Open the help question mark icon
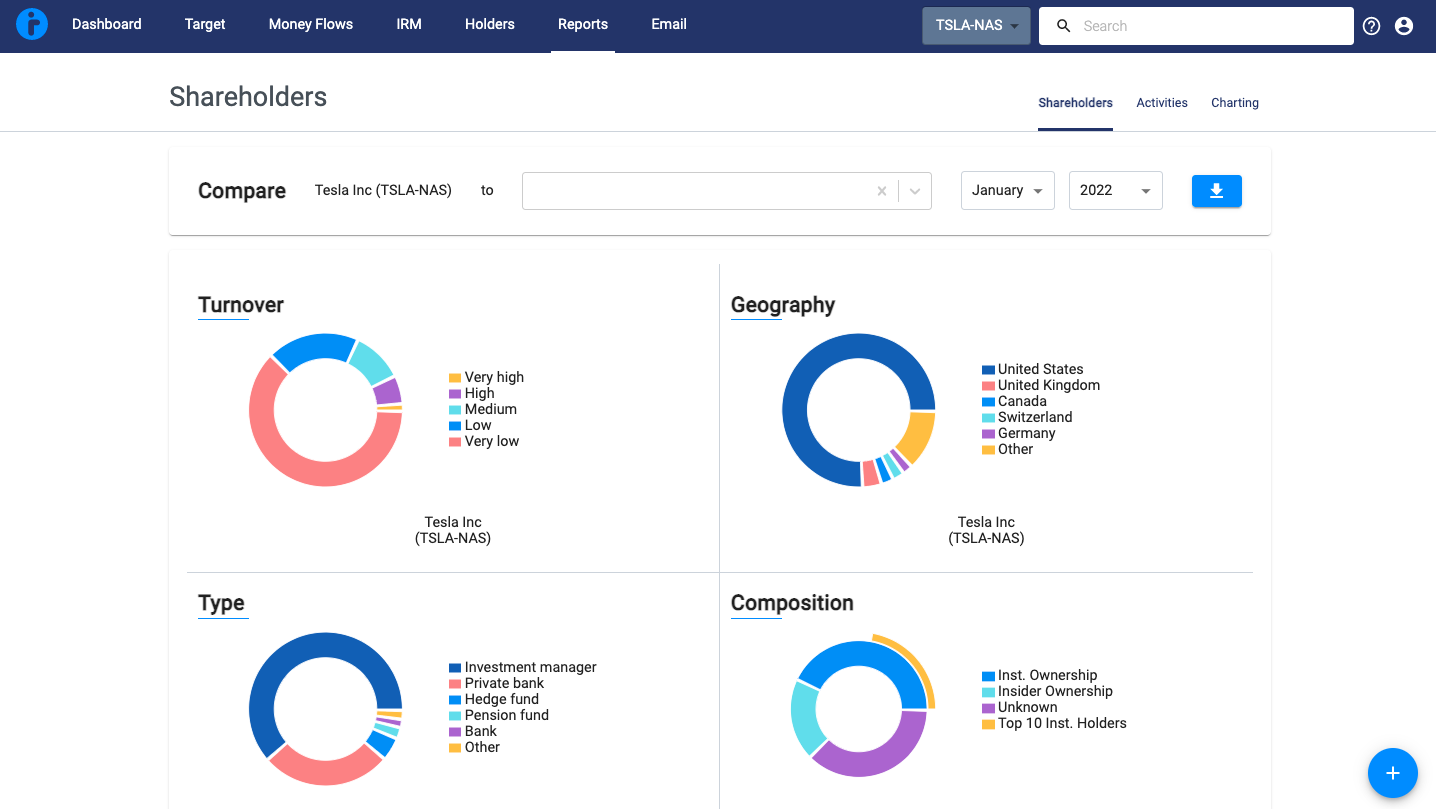 tap(1371, 26)
